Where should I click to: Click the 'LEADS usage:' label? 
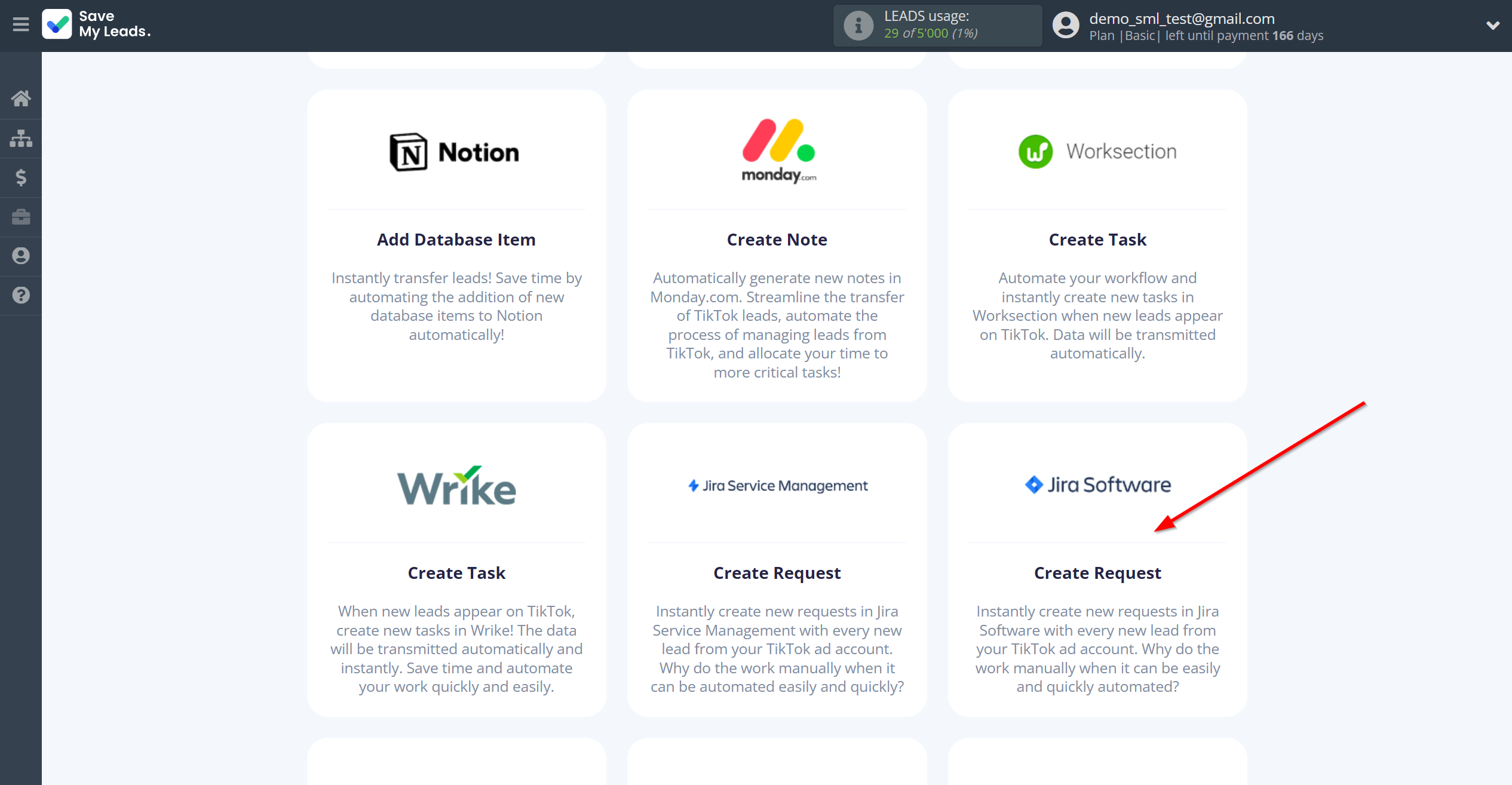tap(927, 16)
